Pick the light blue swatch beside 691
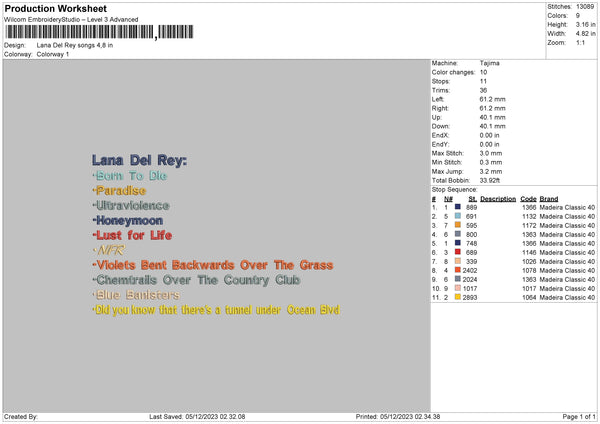The width and height of the screenshot is (600, 424). (458, 216)
